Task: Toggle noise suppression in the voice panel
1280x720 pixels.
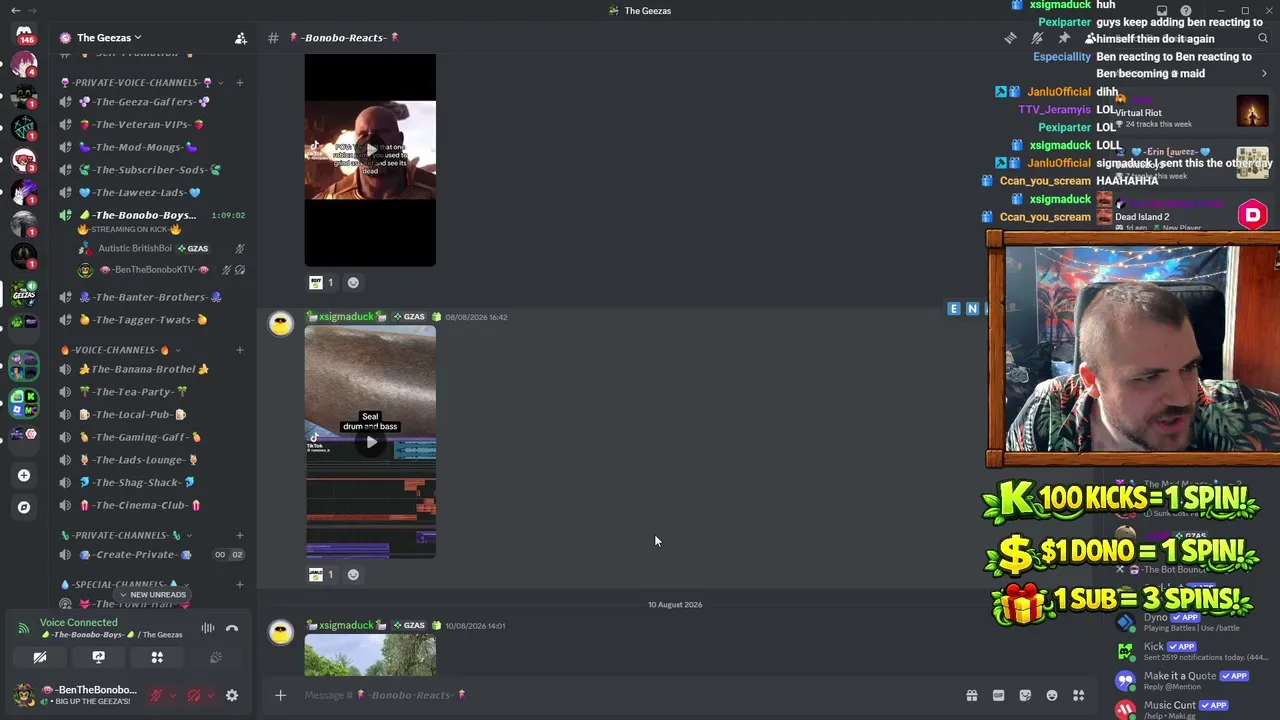Action: click(208, 629)
